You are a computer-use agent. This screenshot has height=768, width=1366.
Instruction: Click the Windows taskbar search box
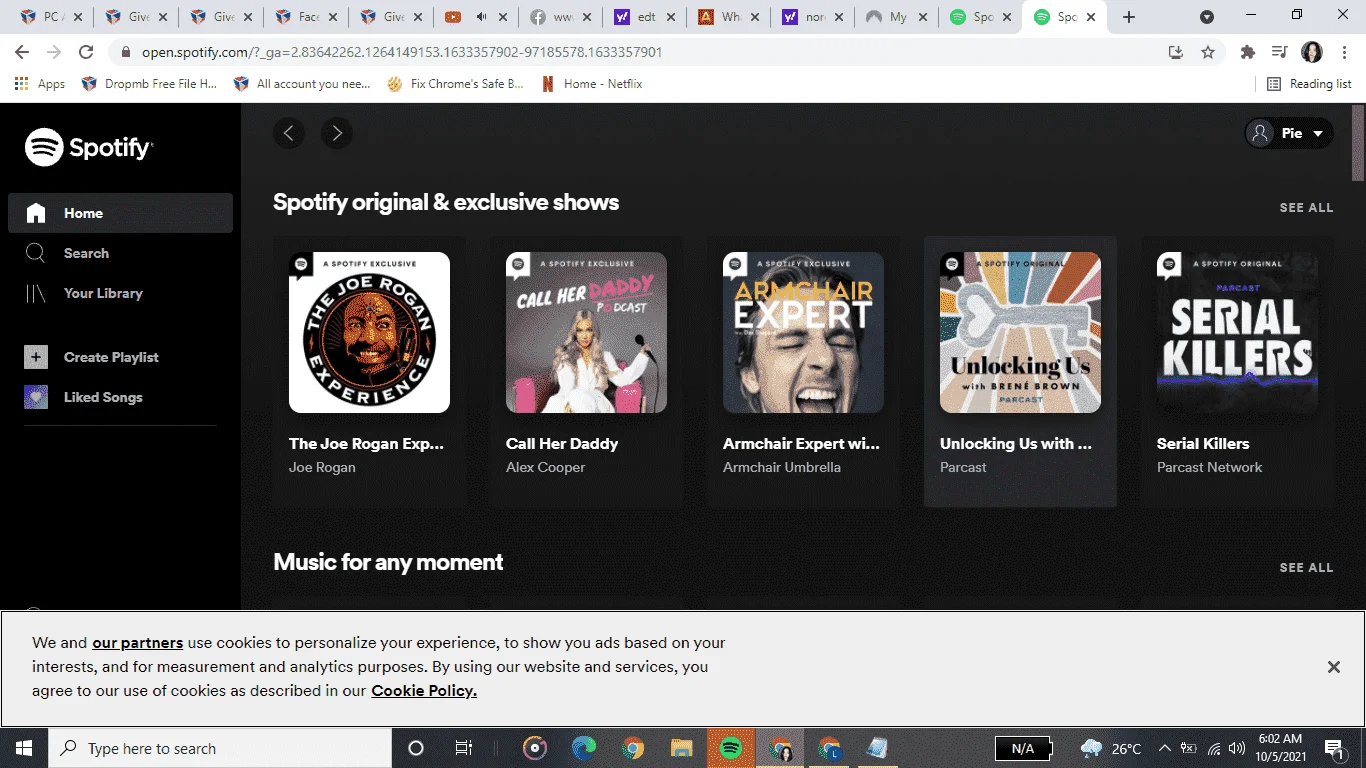pos(220,748)
